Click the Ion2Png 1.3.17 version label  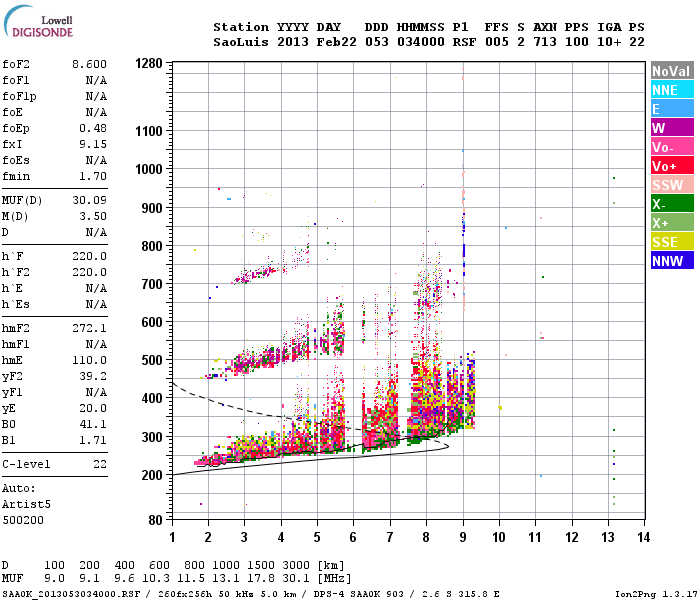click(656, 594)
